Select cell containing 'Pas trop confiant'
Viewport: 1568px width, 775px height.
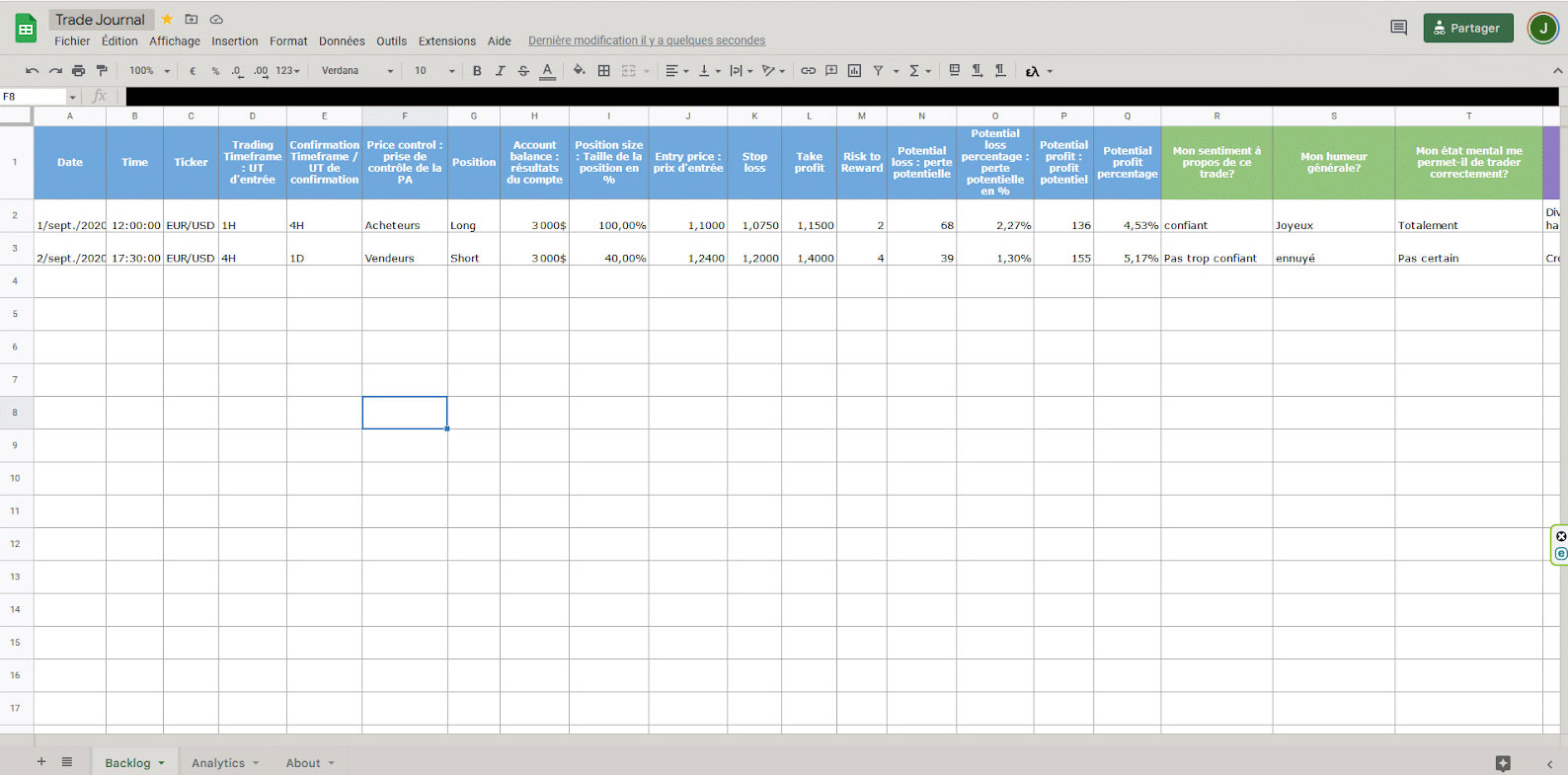(x=1216, y=249)
